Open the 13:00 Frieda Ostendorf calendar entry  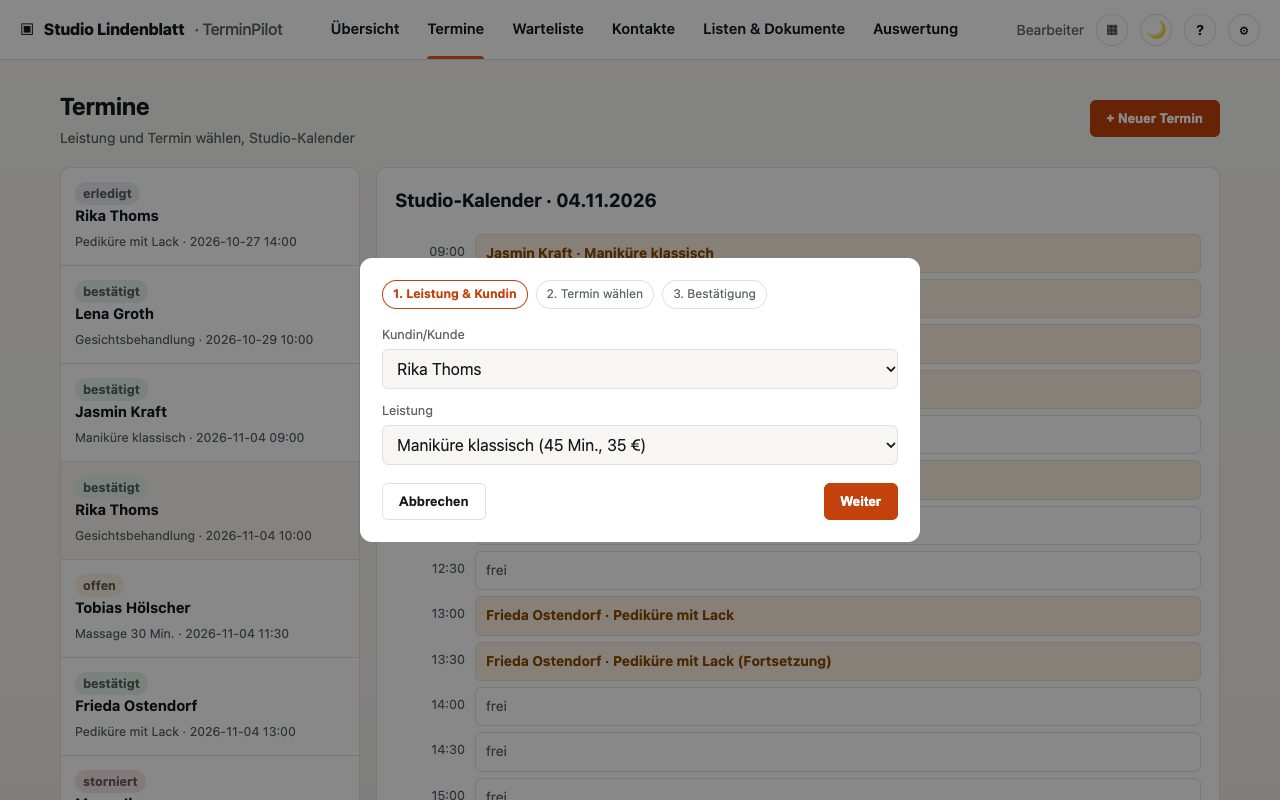(x=837, y=615)
